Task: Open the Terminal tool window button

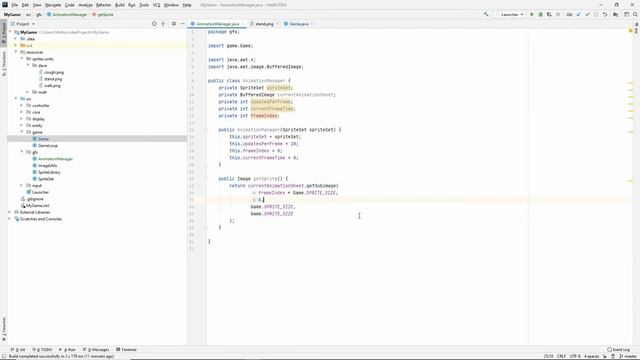Action: pyautogui.click(x=127, y=349)
